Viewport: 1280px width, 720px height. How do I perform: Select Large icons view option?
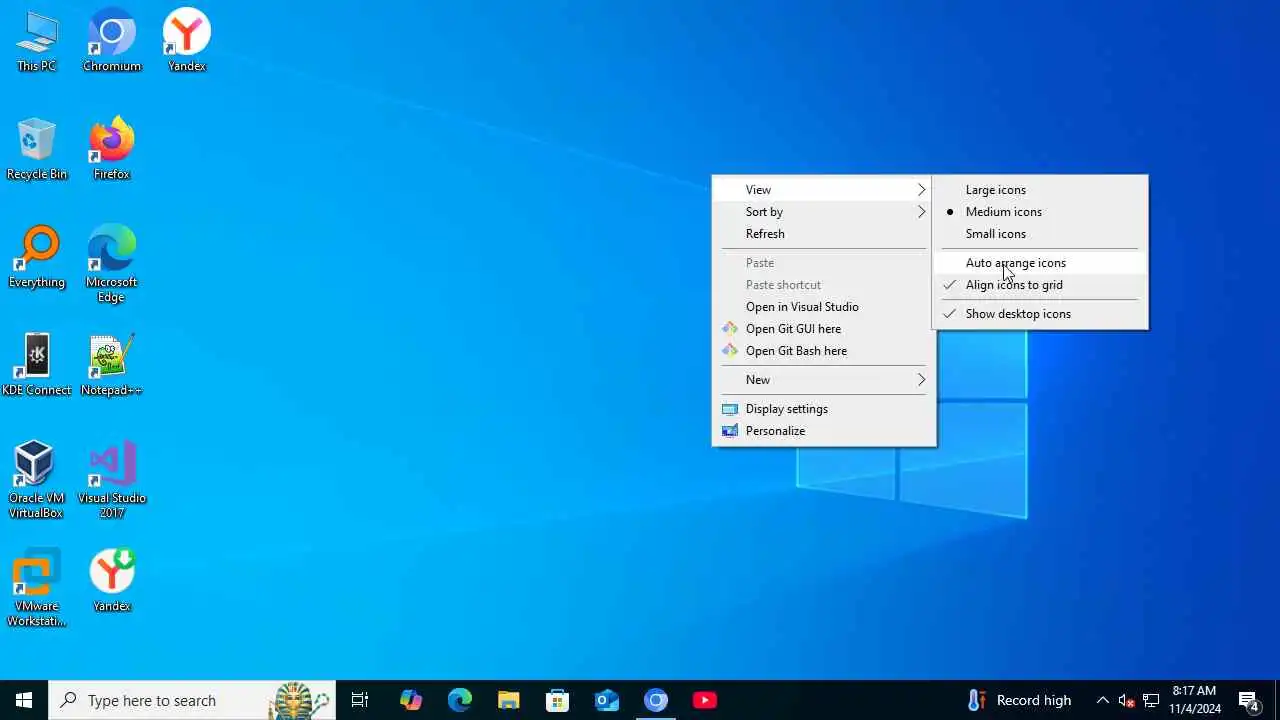(x=1040, y=190)
